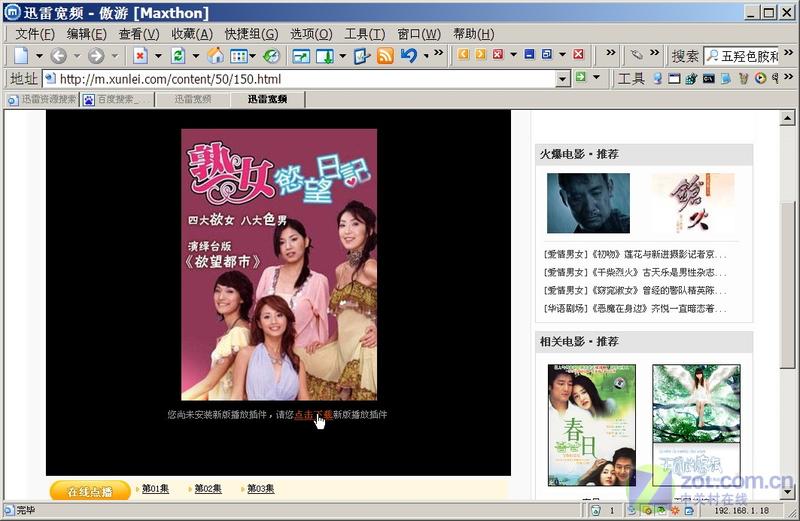This screenshot has height=521, width=800.
Task: Open the 快捷组(G) menu
Action: 252,34
